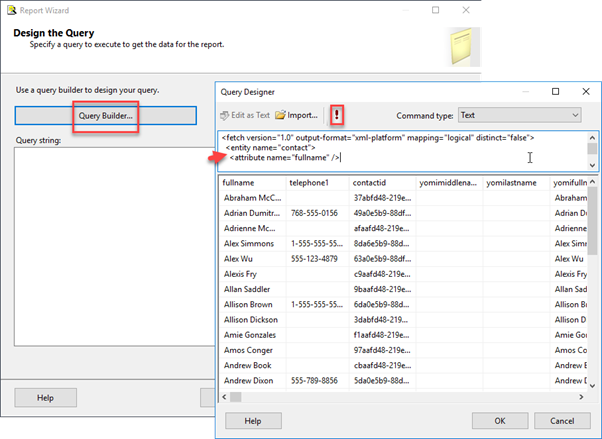Select the fullname column header
This screenshot has height=439, width=602.
(x=253, y=183)
